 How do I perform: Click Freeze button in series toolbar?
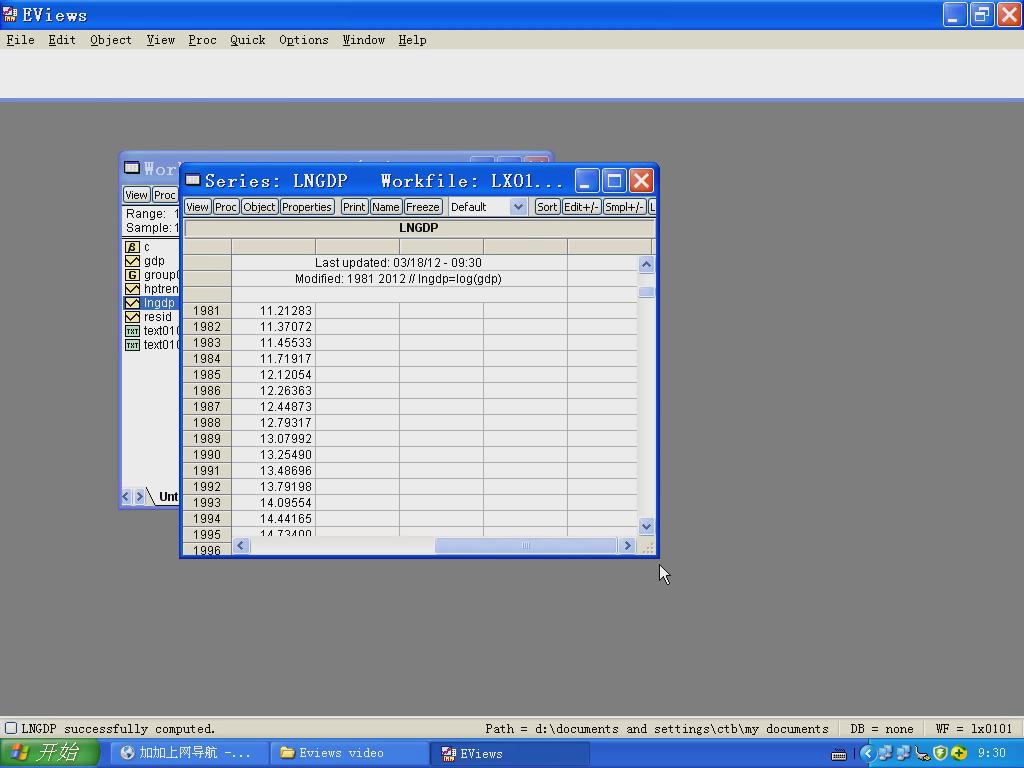point(423,207)
